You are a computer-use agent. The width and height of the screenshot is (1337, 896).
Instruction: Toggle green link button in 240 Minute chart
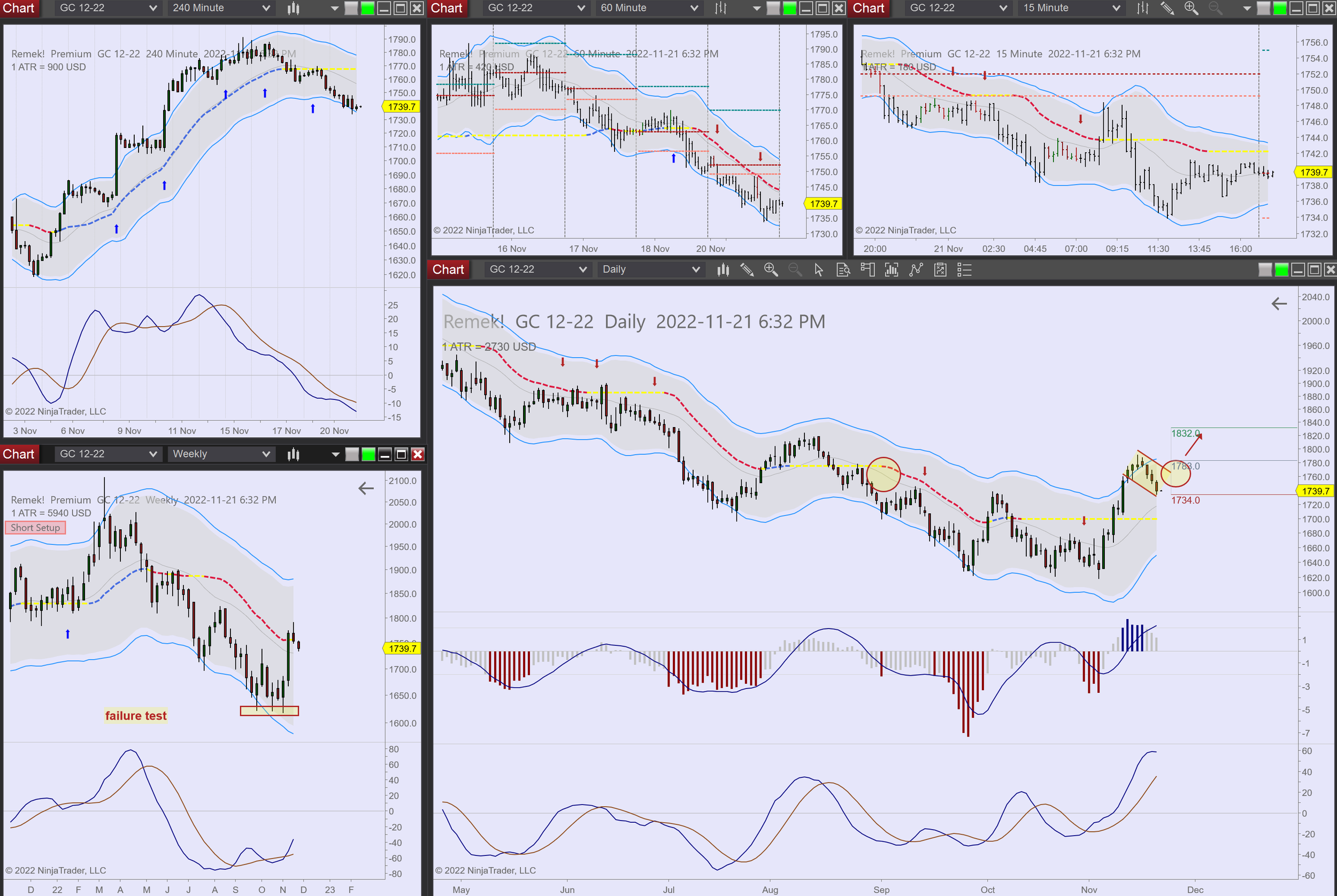pyautogui.click(x=368, y=8)
